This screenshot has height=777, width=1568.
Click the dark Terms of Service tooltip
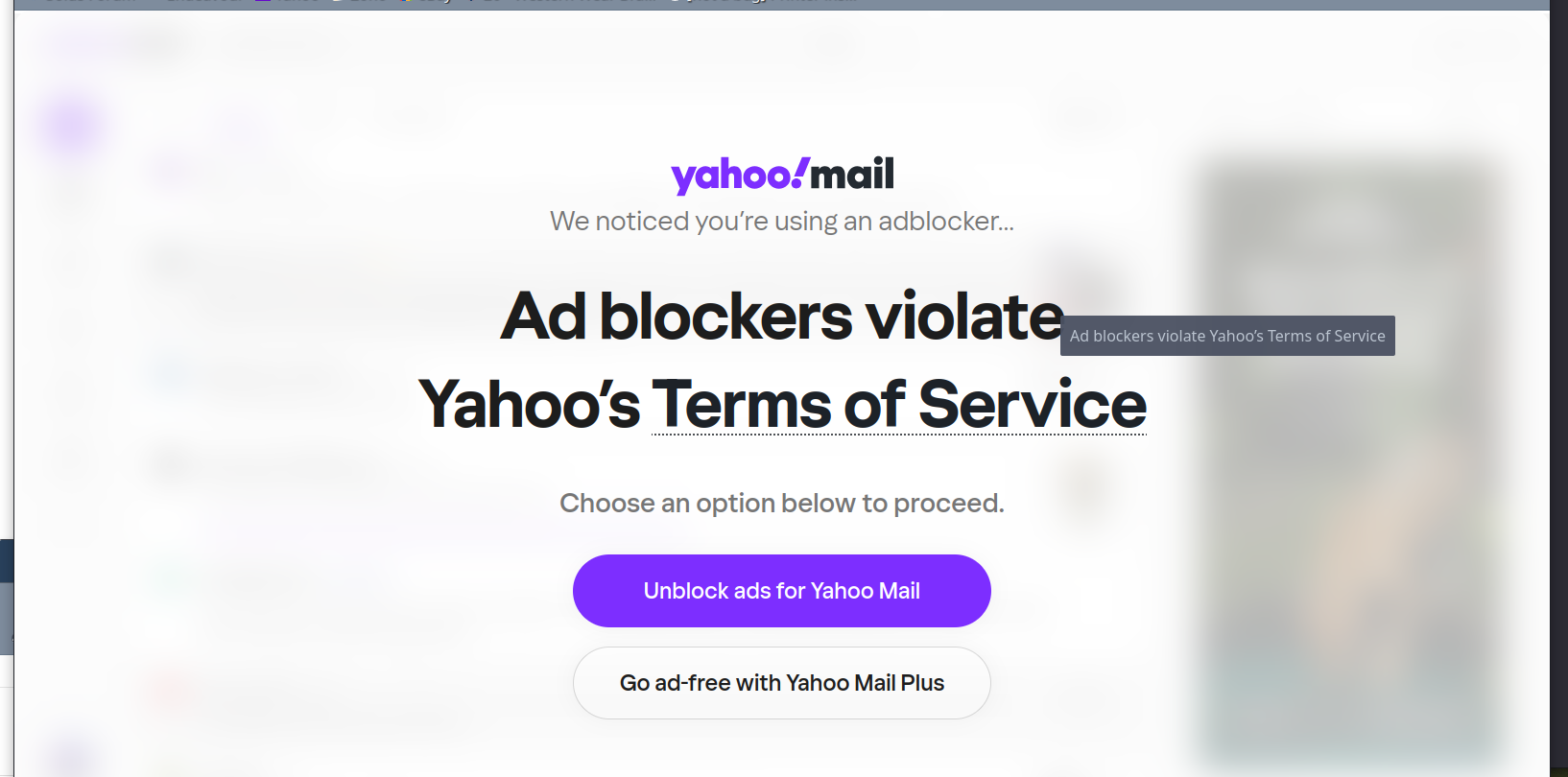(1226, 336)
